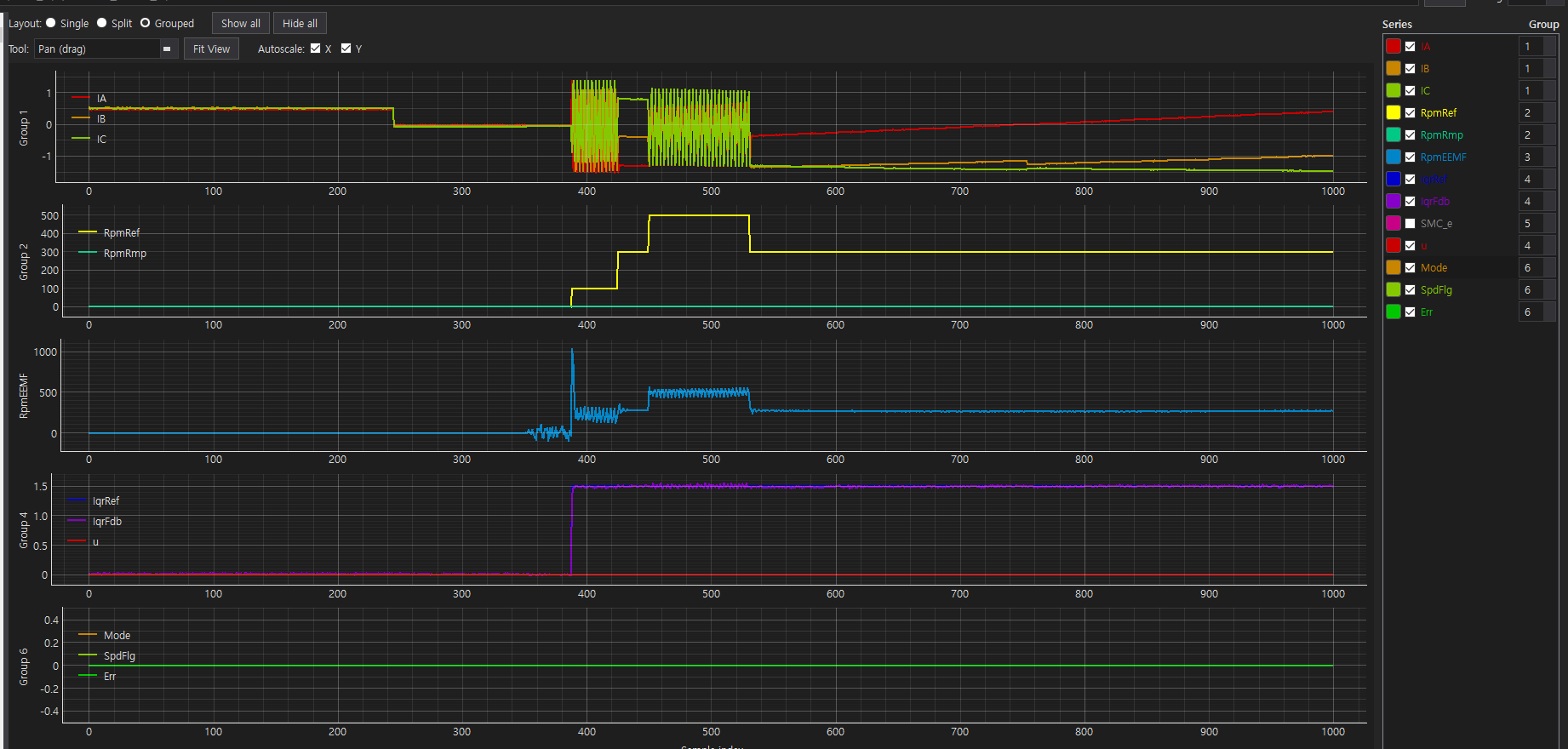The width and height of the screenshot is (1568, 749).
Task: Select the Group field of SMC_e
Action: tap(1537, 223)
